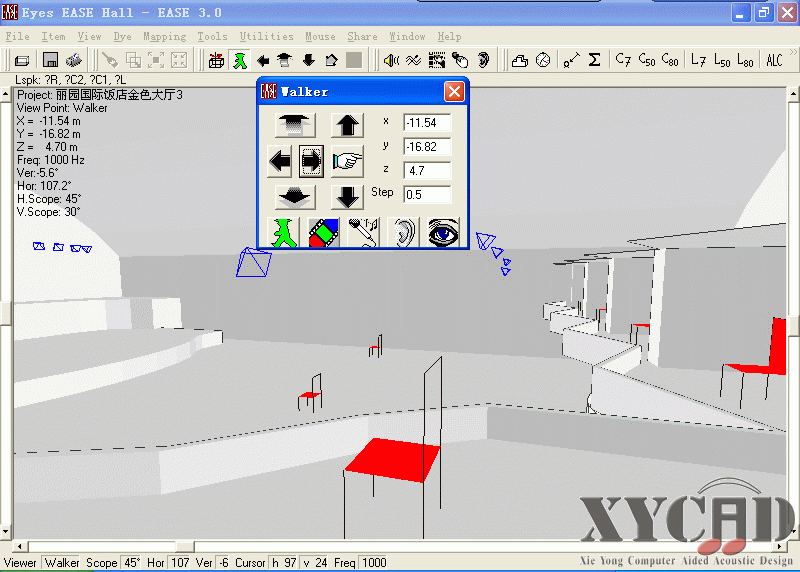Click the horizontal scrollbar thumb

pyautogui.click(x=185, y=546)
